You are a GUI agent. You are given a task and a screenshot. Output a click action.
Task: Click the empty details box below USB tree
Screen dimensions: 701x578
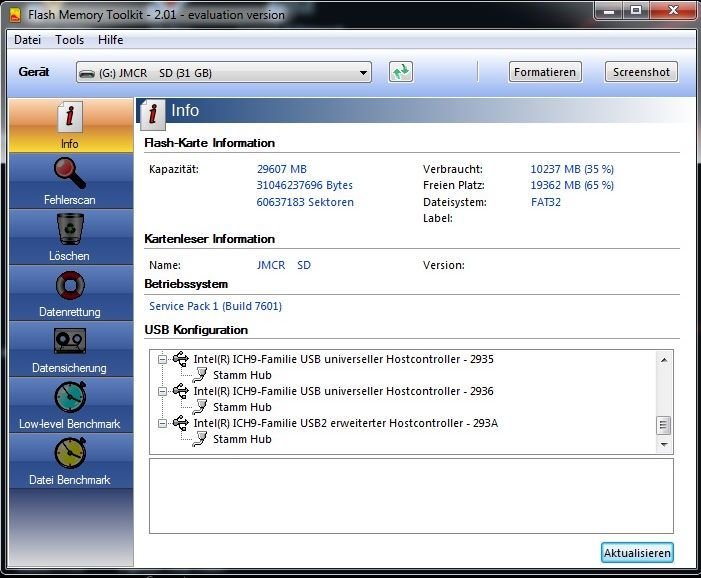coord(411,496)
